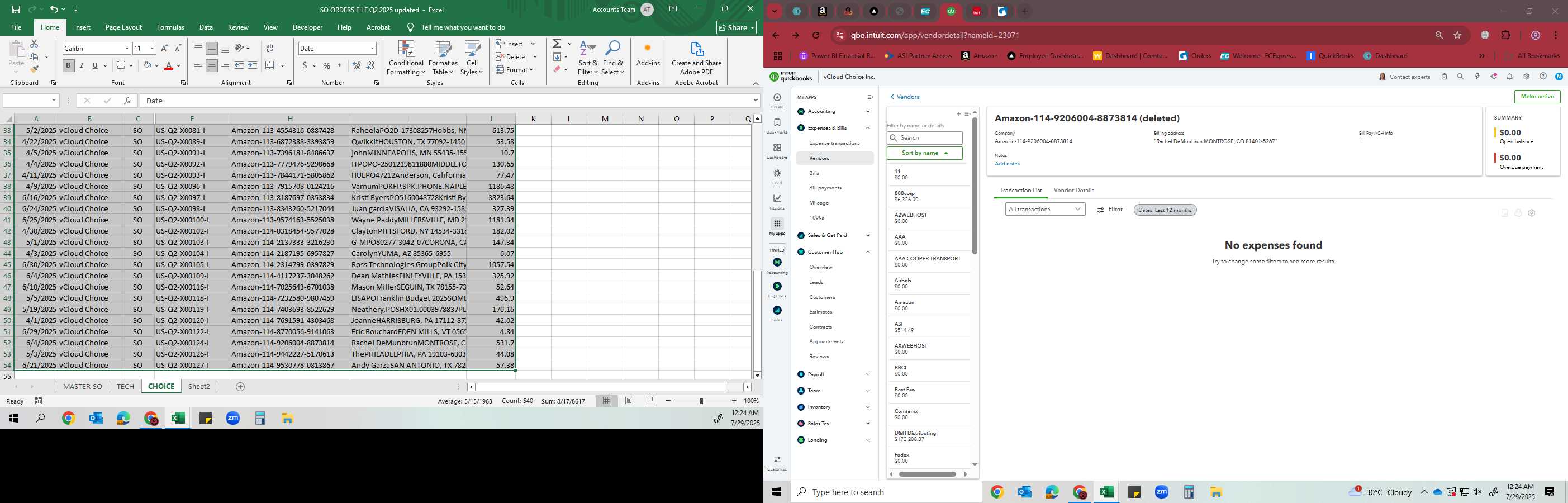Click the Fill Color bucket in Excel

(x=147, y=65)
